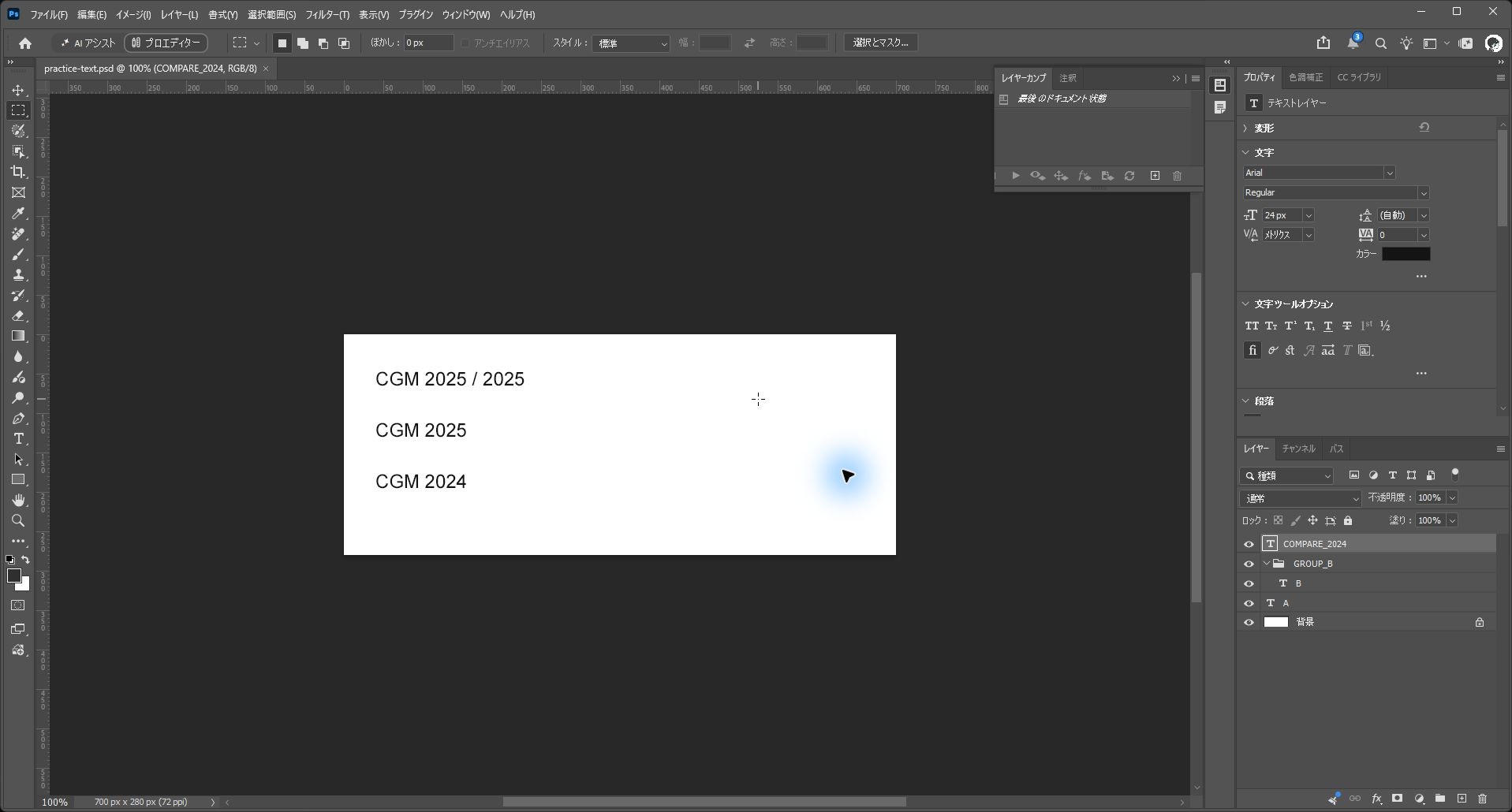The image size is (1512, 812).
Task: Toggle visibility of layer A
Action: [1249, 603]
